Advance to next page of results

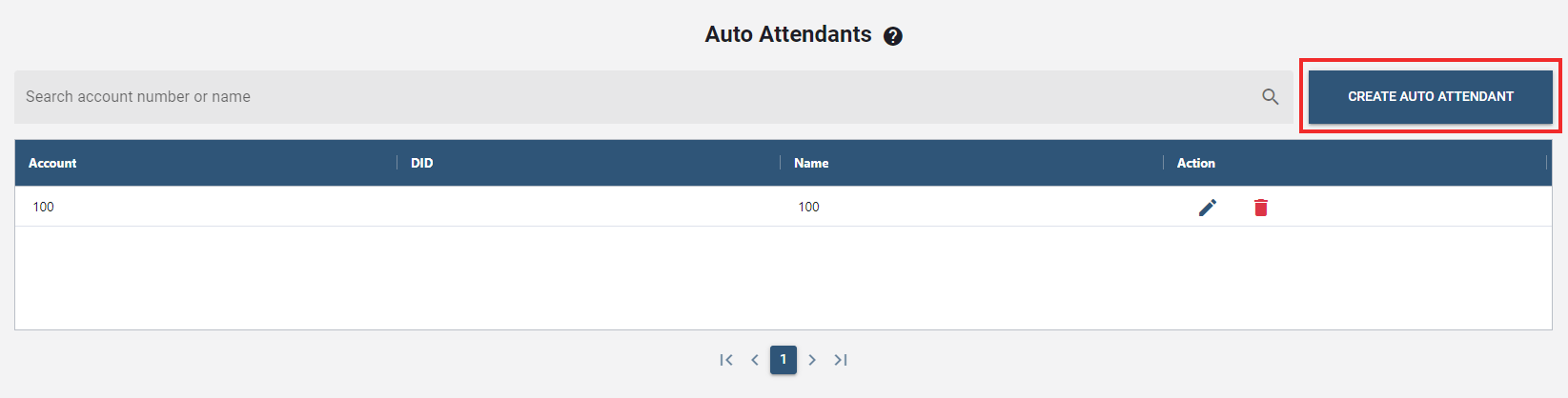[x=812, y=360]
